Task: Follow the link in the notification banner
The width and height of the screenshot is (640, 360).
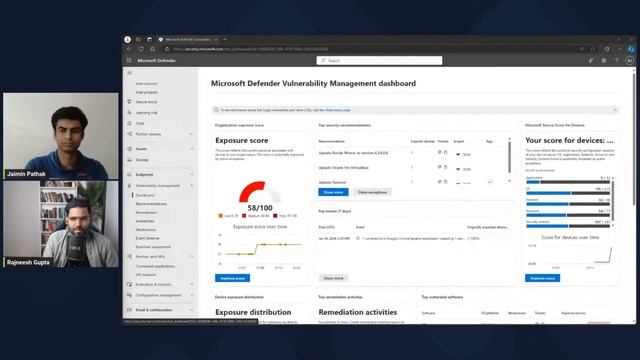Action: click(x=338, y=110)
